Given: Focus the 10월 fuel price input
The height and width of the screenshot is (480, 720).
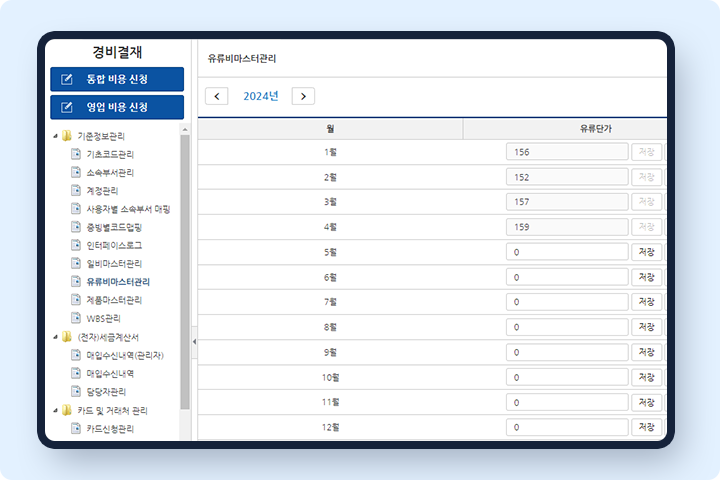Looking at the screenshot, I should (x=567, y=378).
